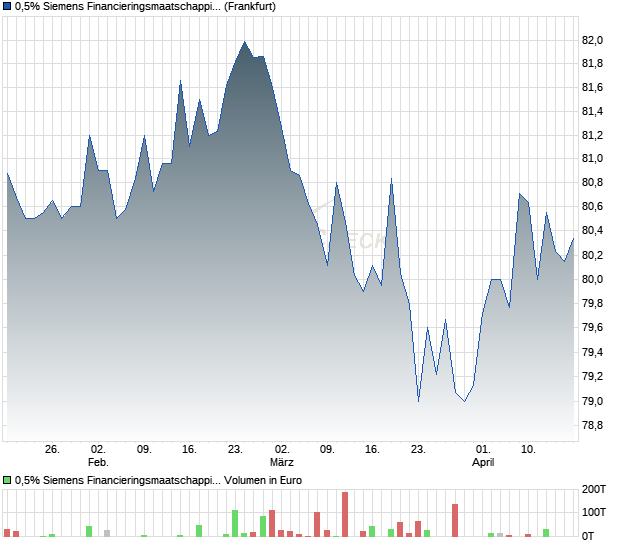
Task: Select the 80,6 price axis label
Action: [592, 206]
